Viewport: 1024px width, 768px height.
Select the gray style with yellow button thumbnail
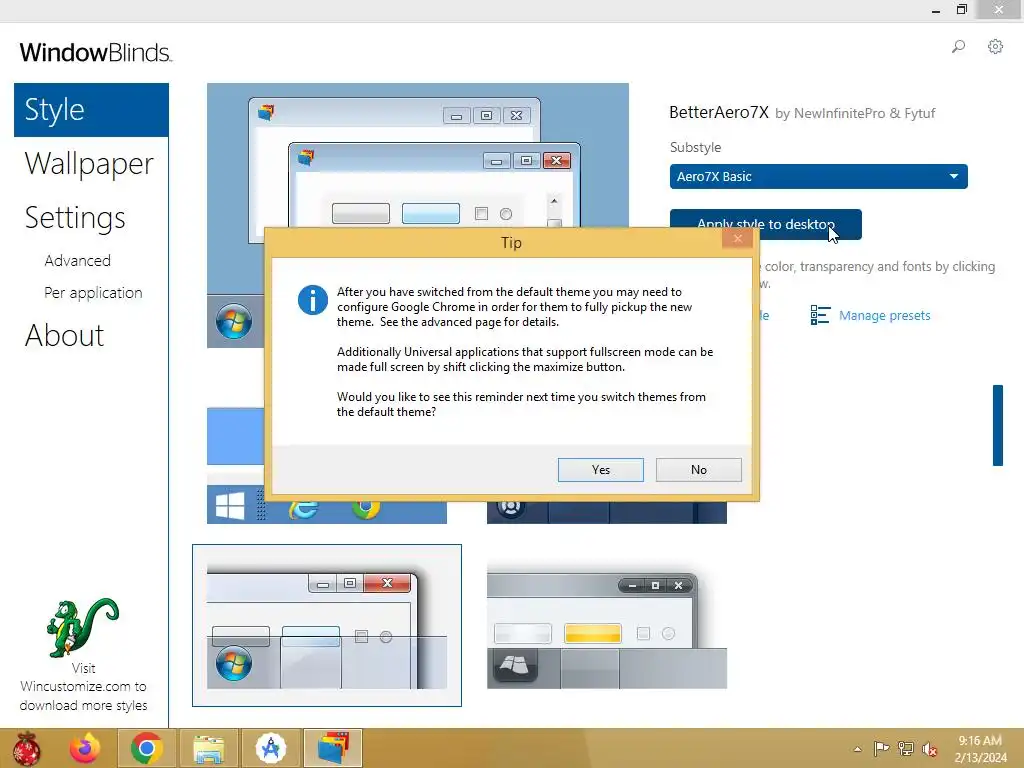coord(607,625)
